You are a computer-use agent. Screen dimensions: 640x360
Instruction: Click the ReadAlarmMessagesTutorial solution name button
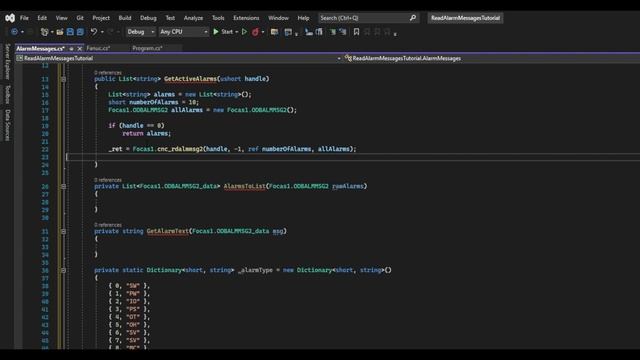[x=465, y=18]
